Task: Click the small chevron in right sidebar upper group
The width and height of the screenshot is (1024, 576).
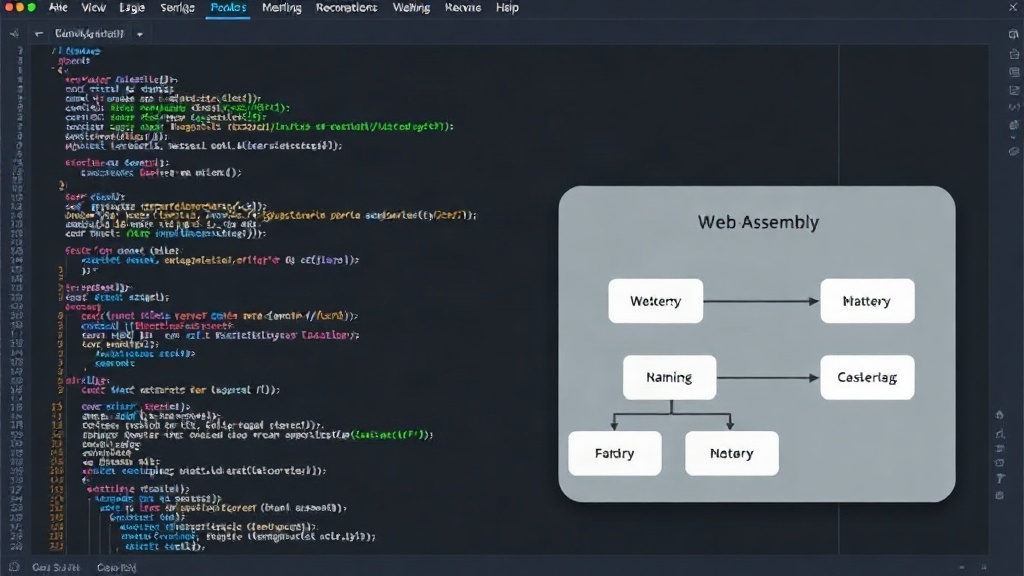Action: tap(1014, 138)
